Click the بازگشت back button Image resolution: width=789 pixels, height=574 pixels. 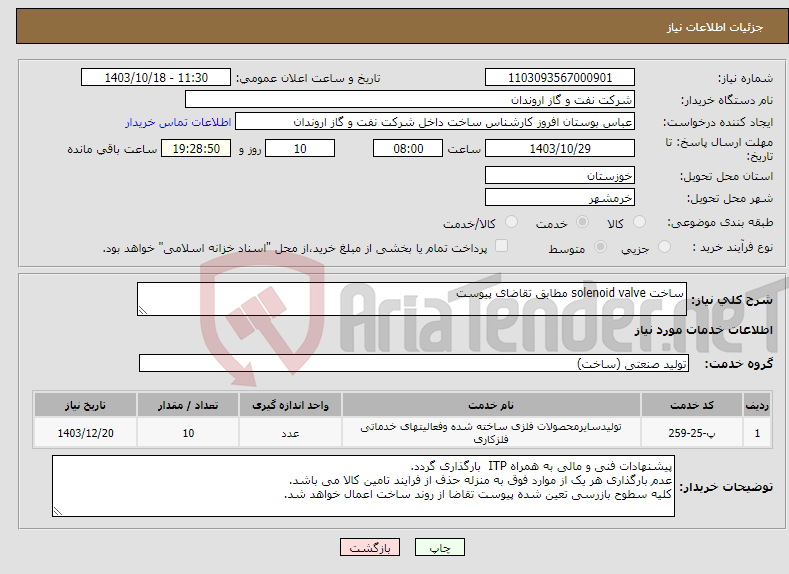click(x=370, y=547)
